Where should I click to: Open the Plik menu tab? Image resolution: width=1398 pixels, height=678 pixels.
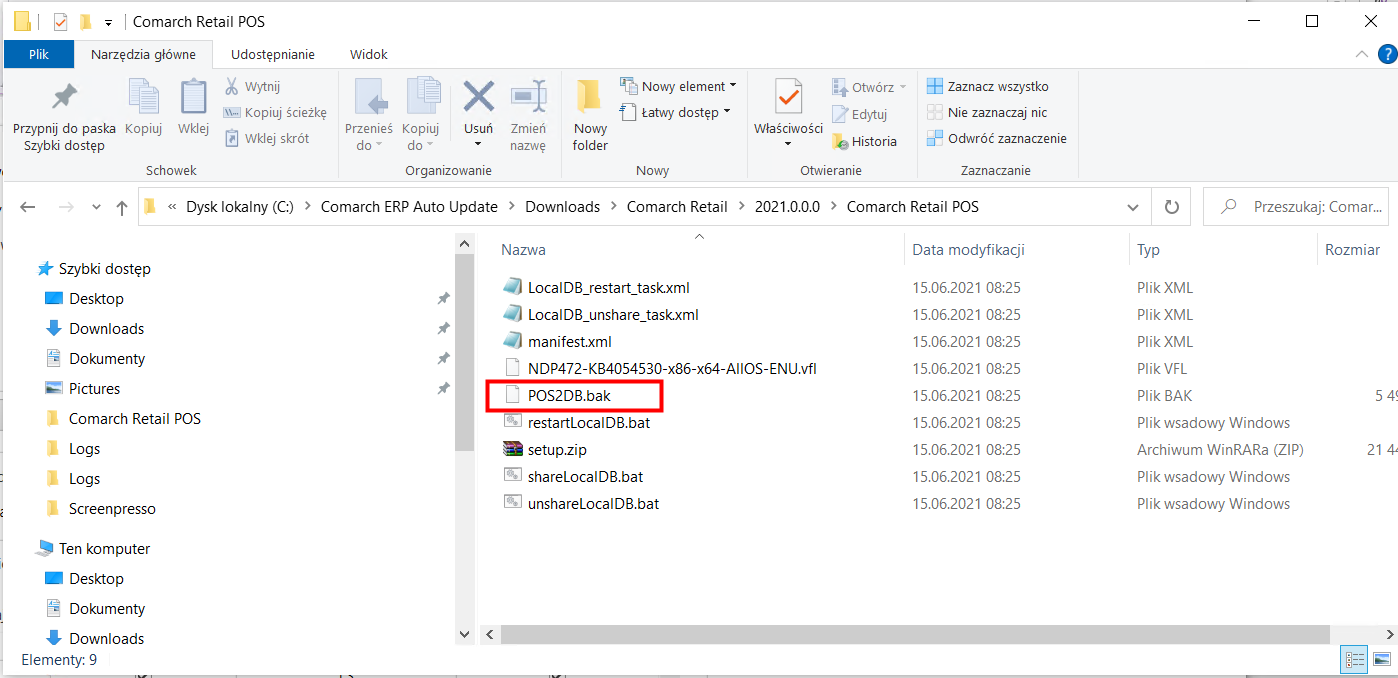coord(39,54)
